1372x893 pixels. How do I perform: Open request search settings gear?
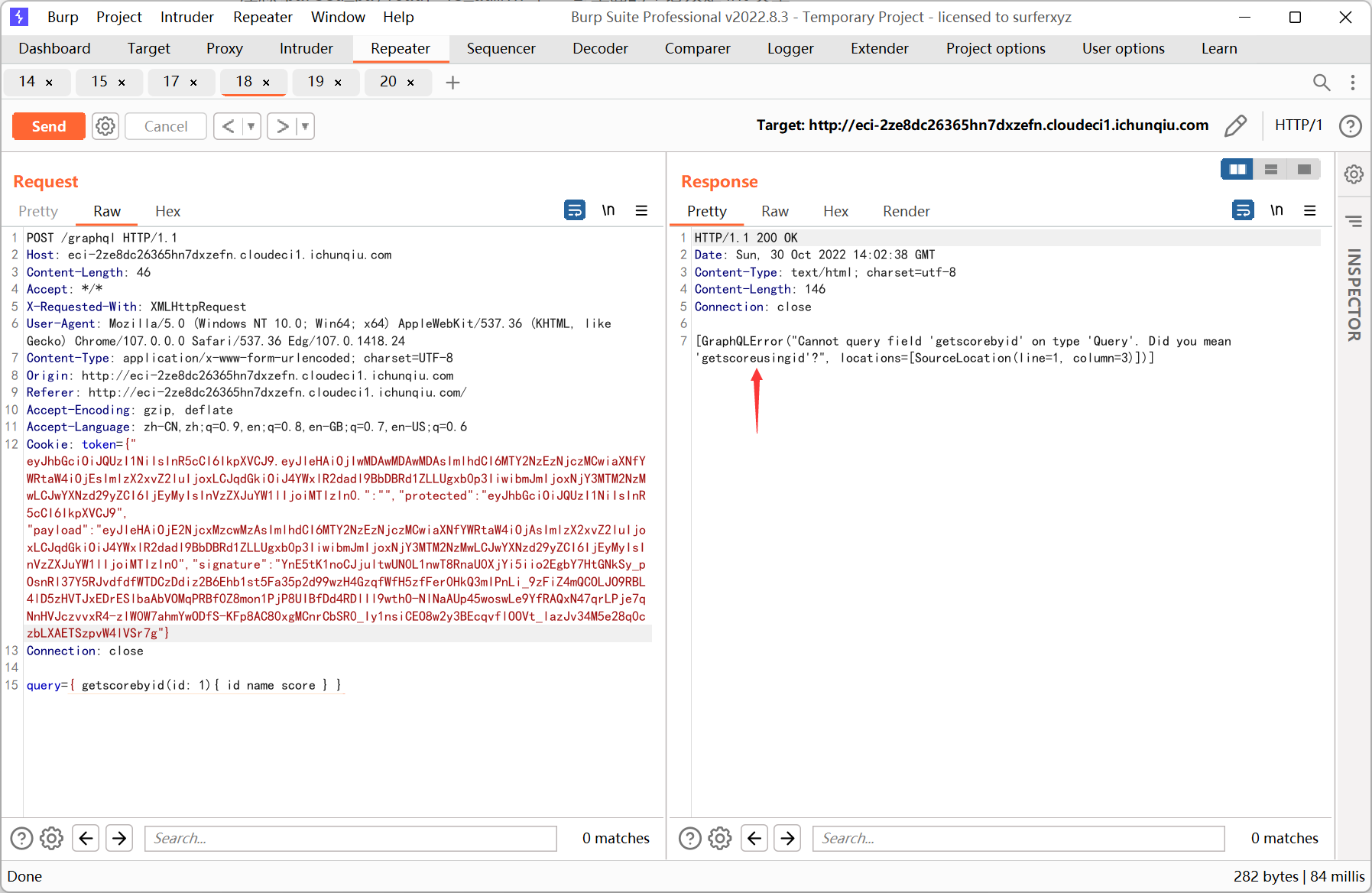point(51,839)
